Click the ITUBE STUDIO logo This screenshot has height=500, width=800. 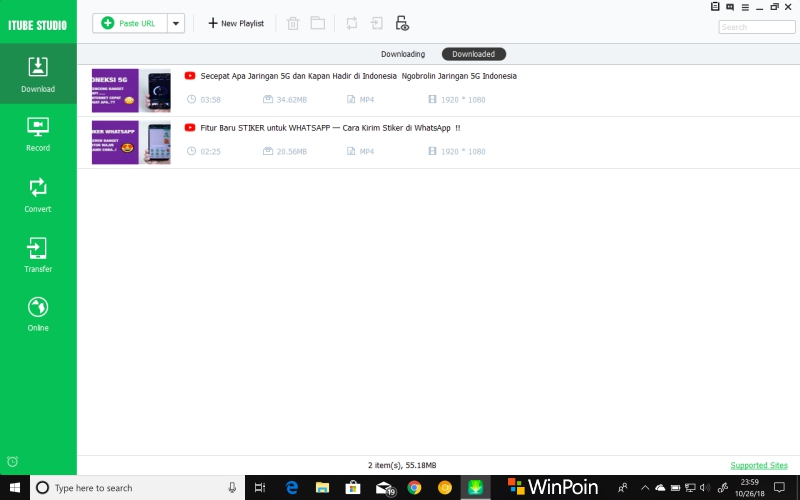[x=37, y=25]
